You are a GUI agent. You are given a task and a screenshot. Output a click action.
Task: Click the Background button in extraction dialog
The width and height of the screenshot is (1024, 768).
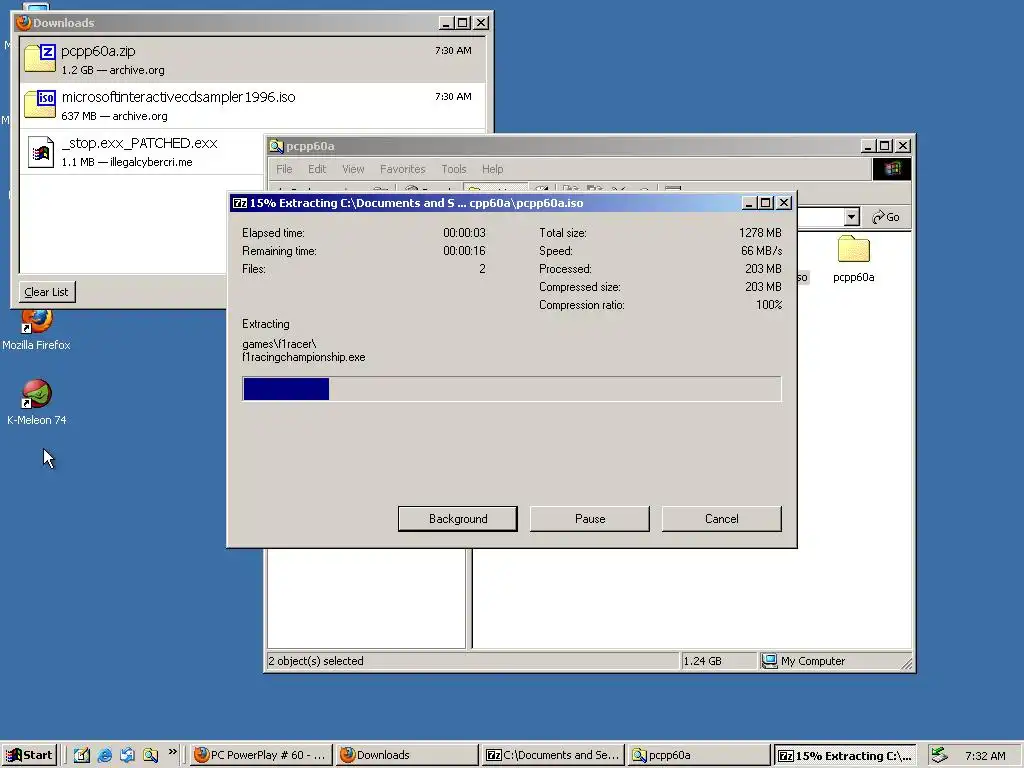(458, 519)
